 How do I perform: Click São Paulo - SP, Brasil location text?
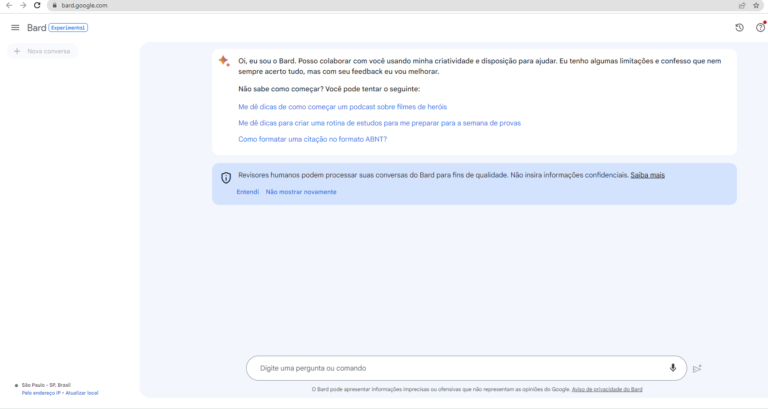[46, 385]
